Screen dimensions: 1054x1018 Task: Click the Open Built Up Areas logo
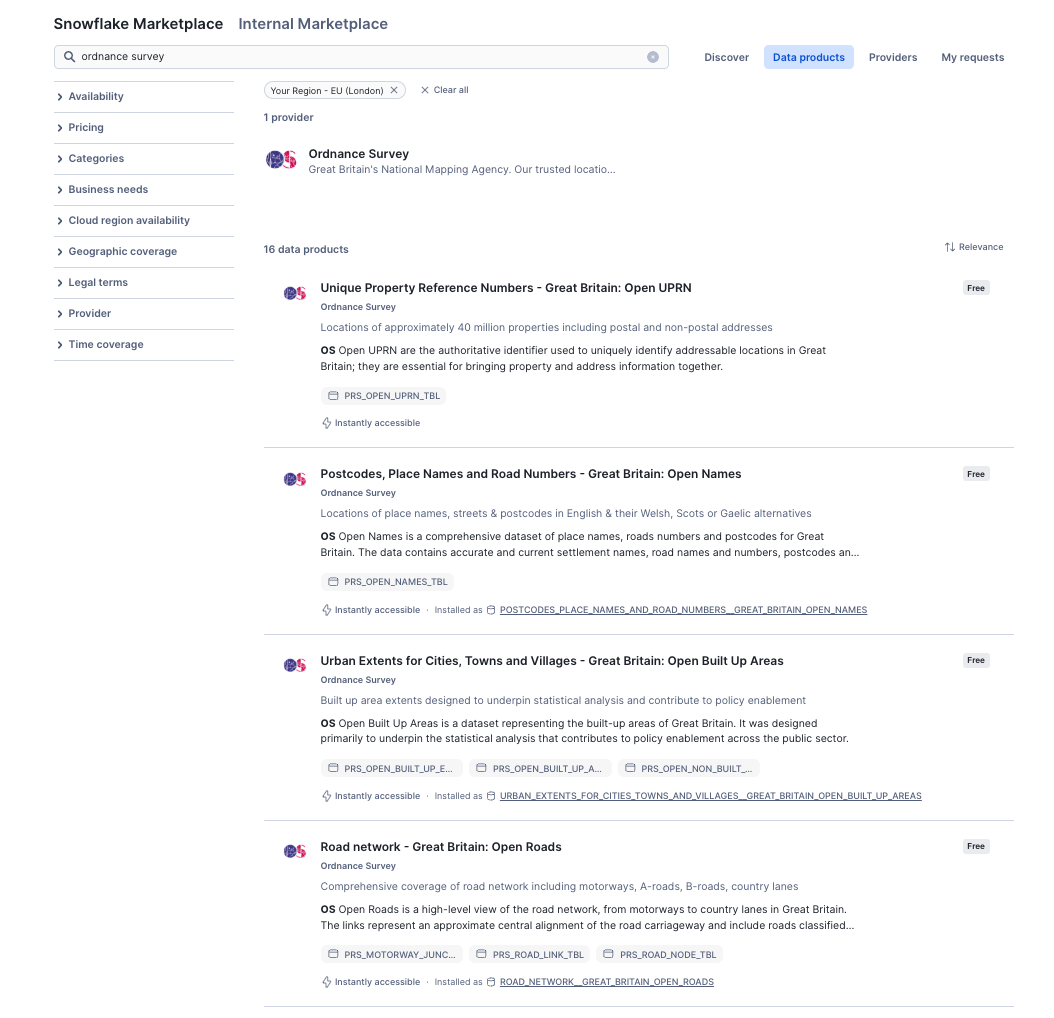[x=294, y=666]
